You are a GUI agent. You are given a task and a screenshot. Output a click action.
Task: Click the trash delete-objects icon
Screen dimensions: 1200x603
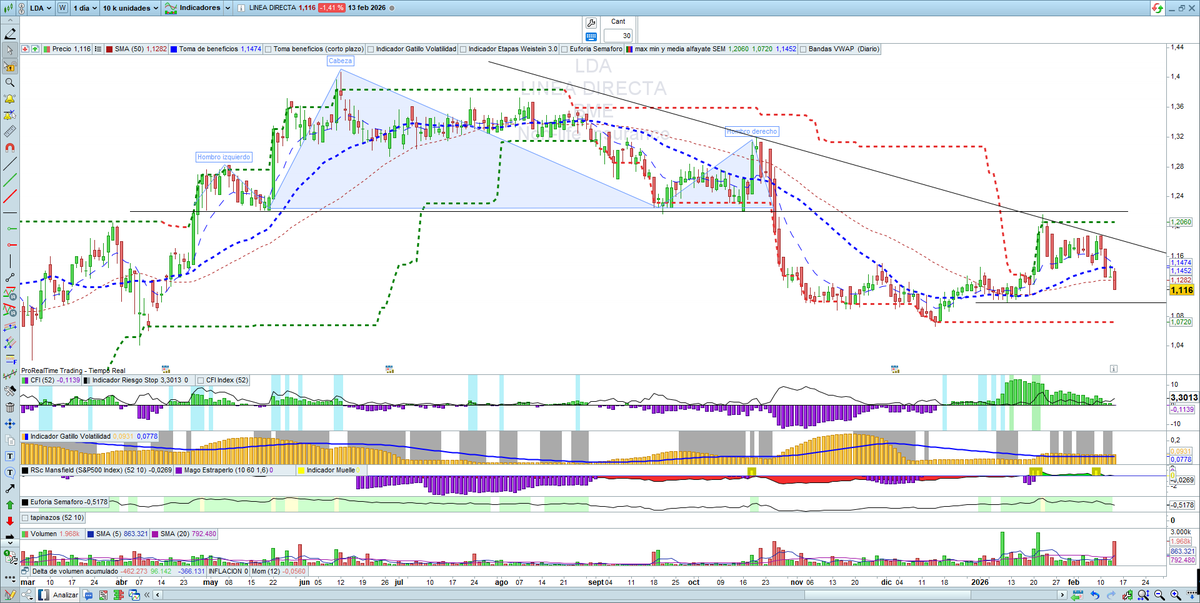pyautogui.click(x=10, y=407)
